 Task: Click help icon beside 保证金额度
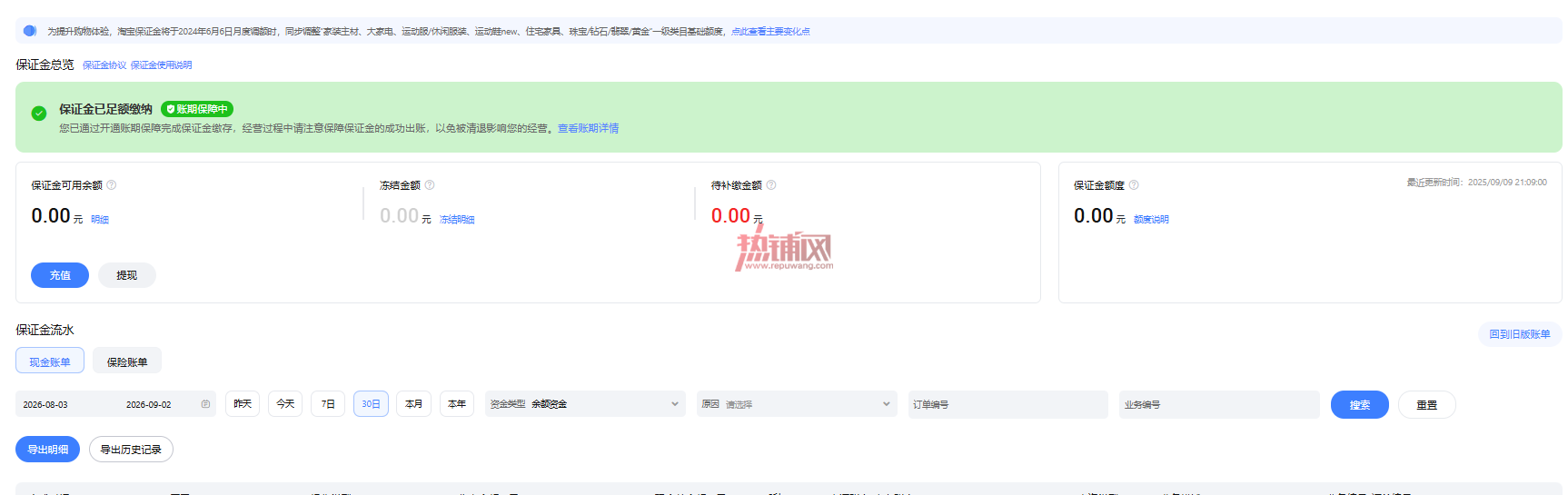(1134, 185)
